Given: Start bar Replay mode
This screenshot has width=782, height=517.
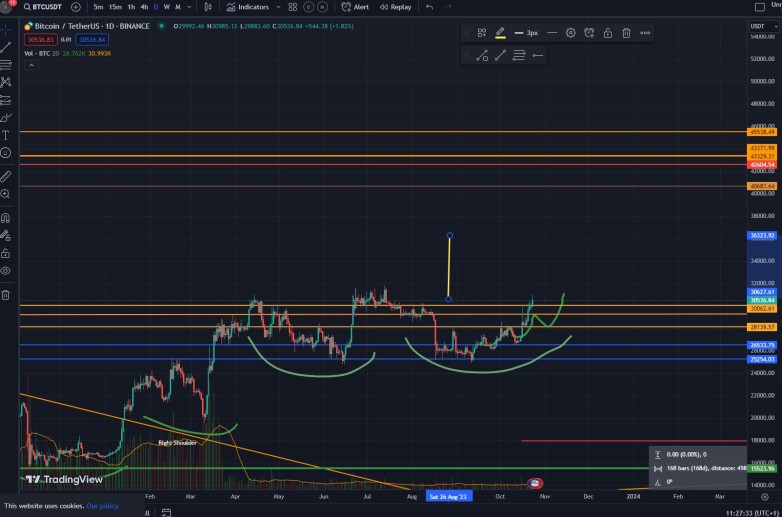Looking at the screenshot, I should pyautogui.click(x=395, y=7).
